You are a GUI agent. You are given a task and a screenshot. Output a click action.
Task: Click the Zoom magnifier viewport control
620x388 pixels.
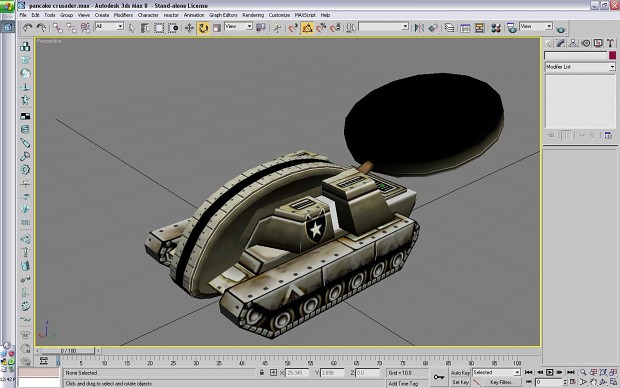583,372
